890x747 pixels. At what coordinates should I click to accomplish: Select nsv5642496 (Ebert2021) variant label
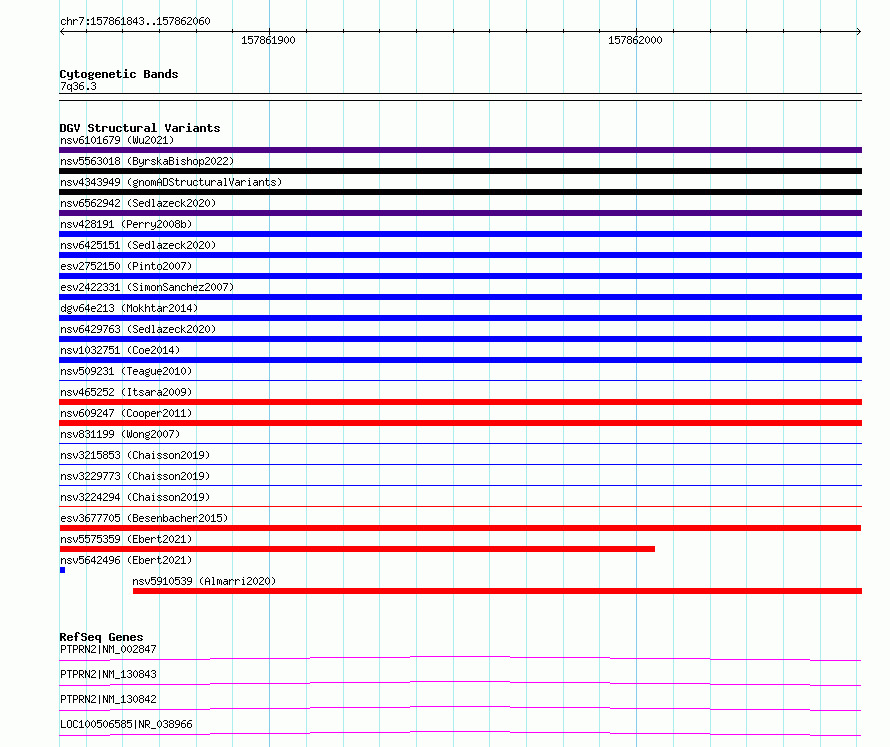(126, 560)
